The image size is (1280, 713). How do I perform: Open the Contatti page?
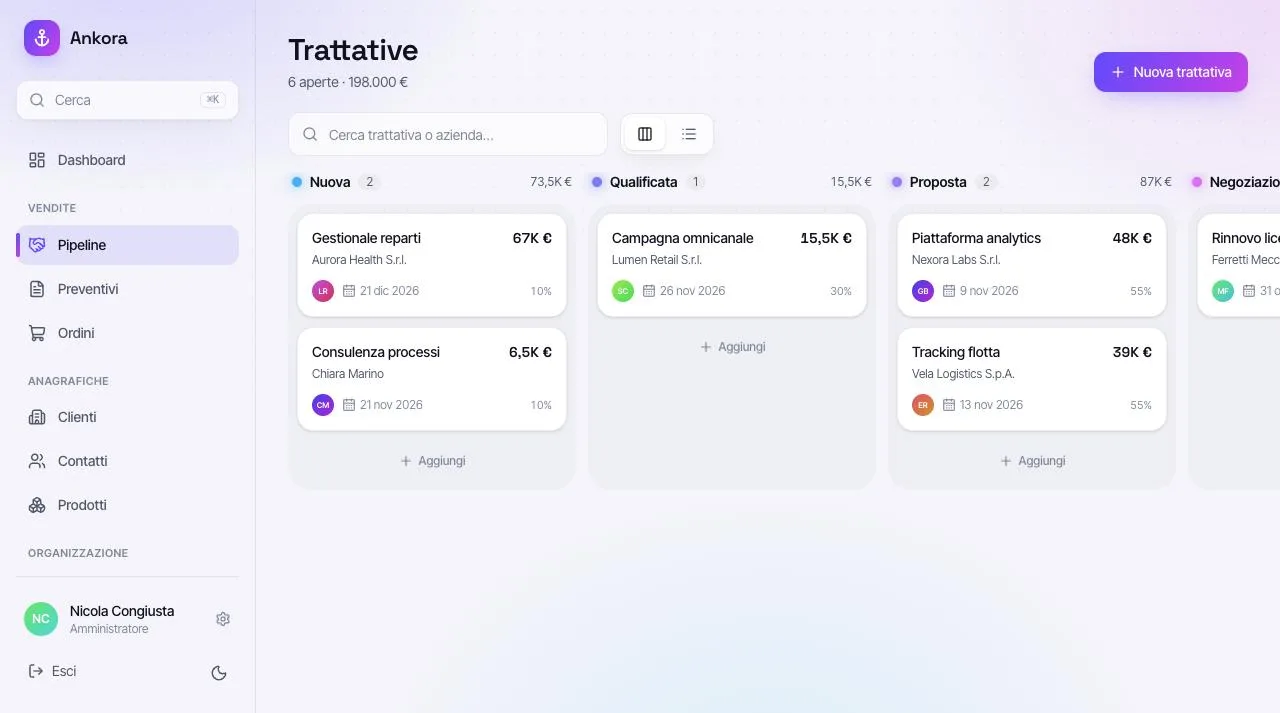(x=128, y=461)
